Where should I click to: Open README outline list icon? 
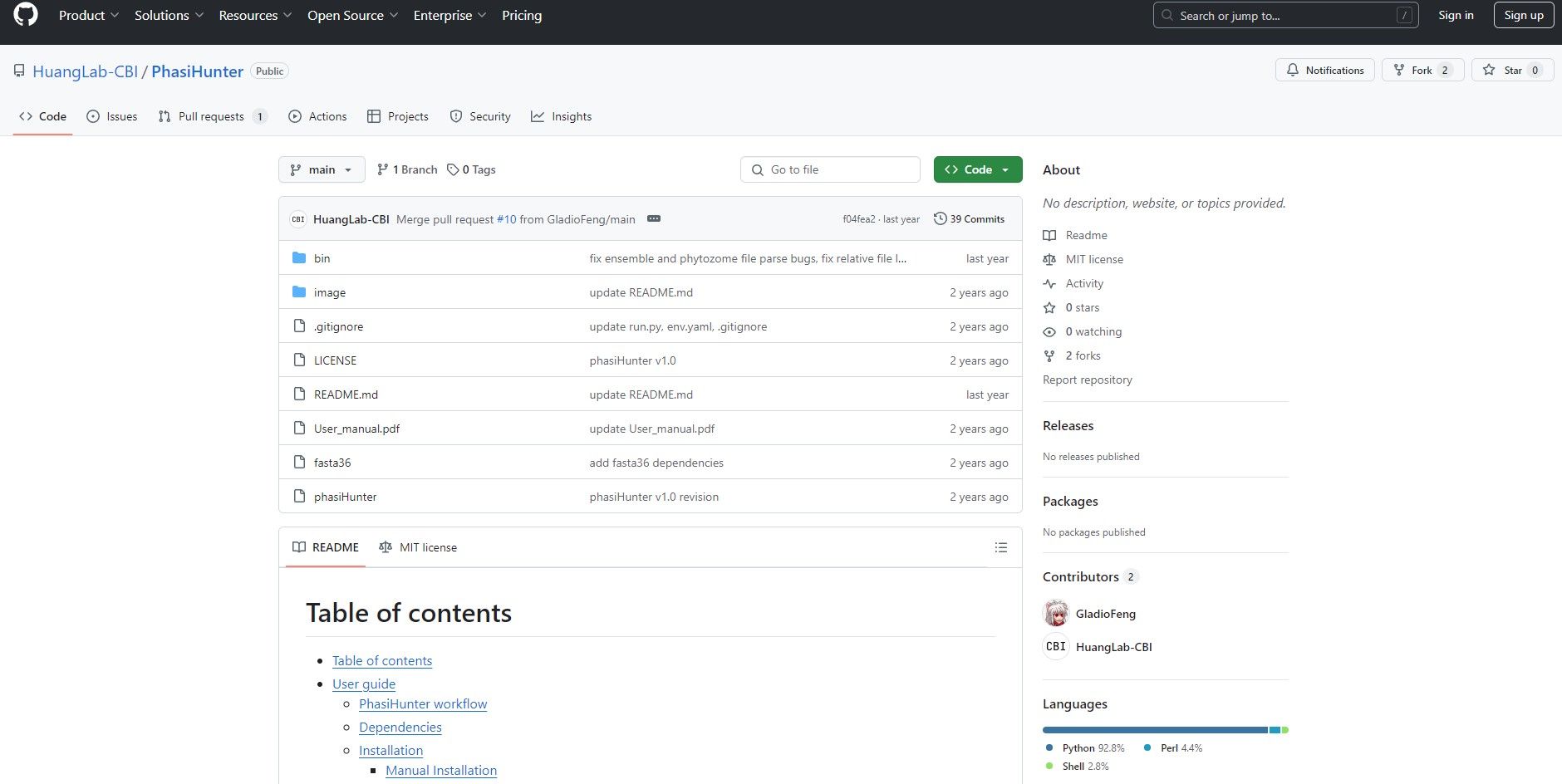pos(1001,547)
